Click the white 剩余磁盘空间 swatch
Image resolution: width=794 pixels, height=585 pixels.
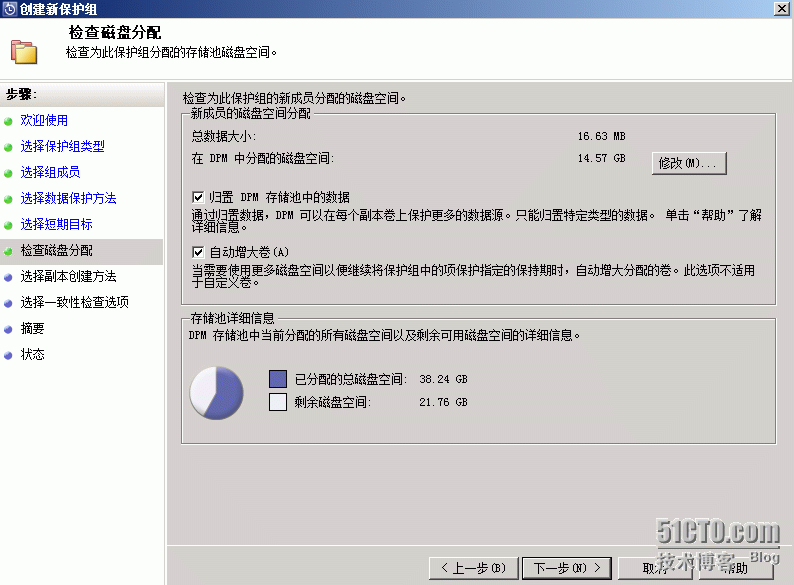pos(278,402)
